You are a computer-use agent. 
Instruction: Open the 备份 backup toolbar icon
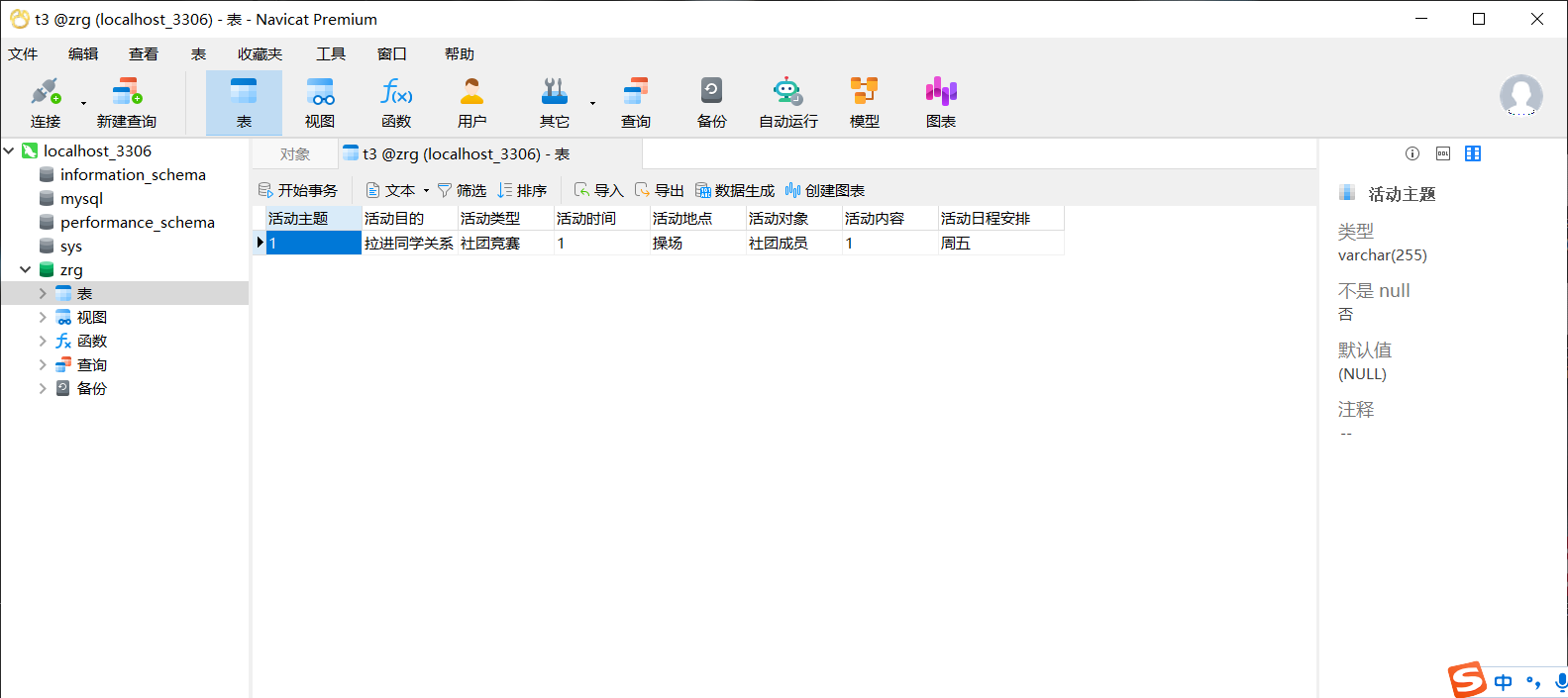coord(712,103)
